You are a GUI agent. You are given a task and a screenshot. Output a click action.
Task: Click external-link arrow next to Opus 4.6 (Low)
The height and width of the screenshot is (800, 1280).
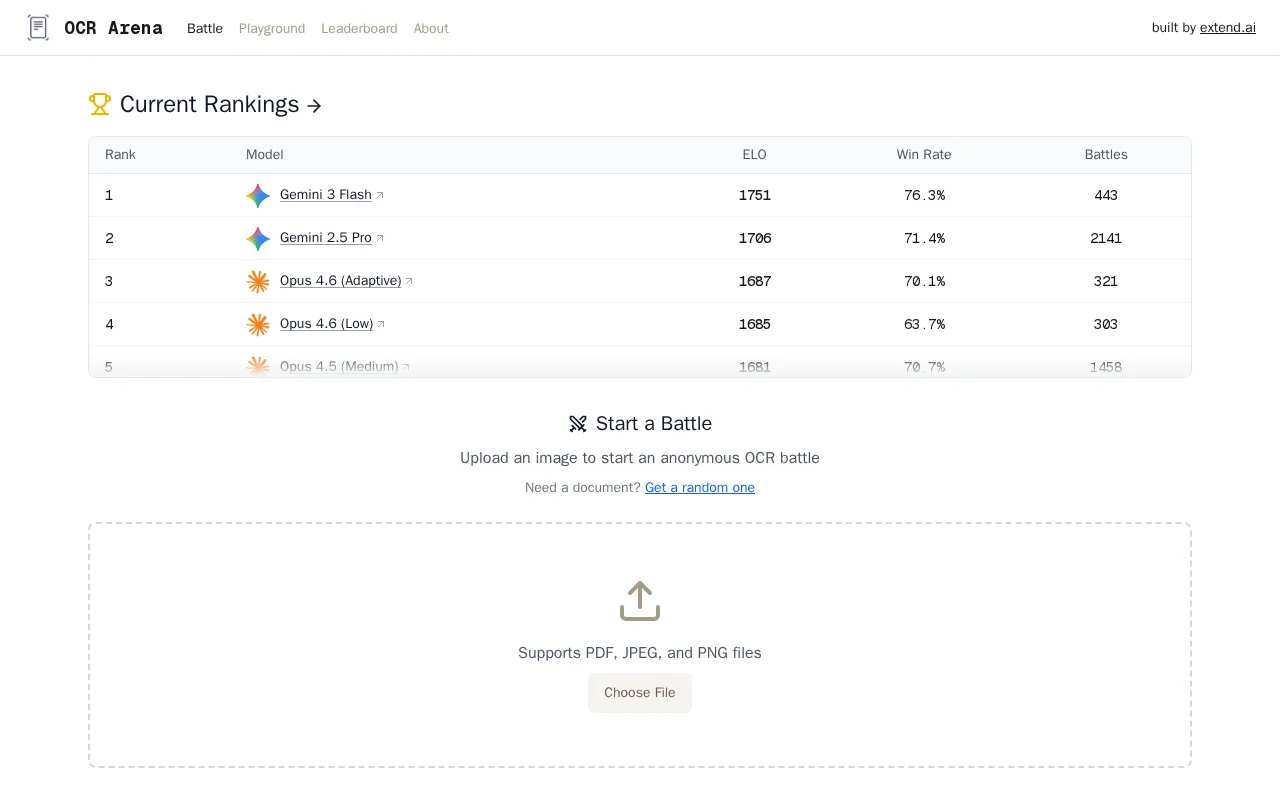(x=381, y=324)
